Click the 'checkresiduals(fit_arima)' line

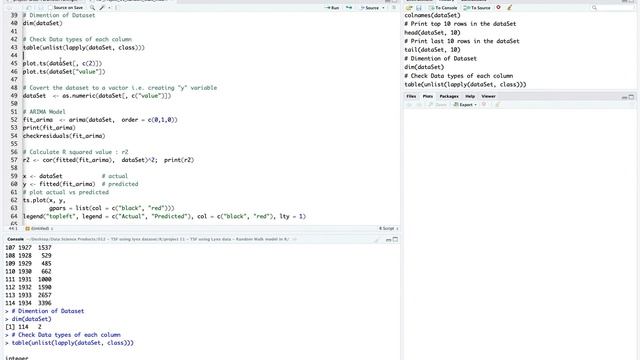(64, 136)
